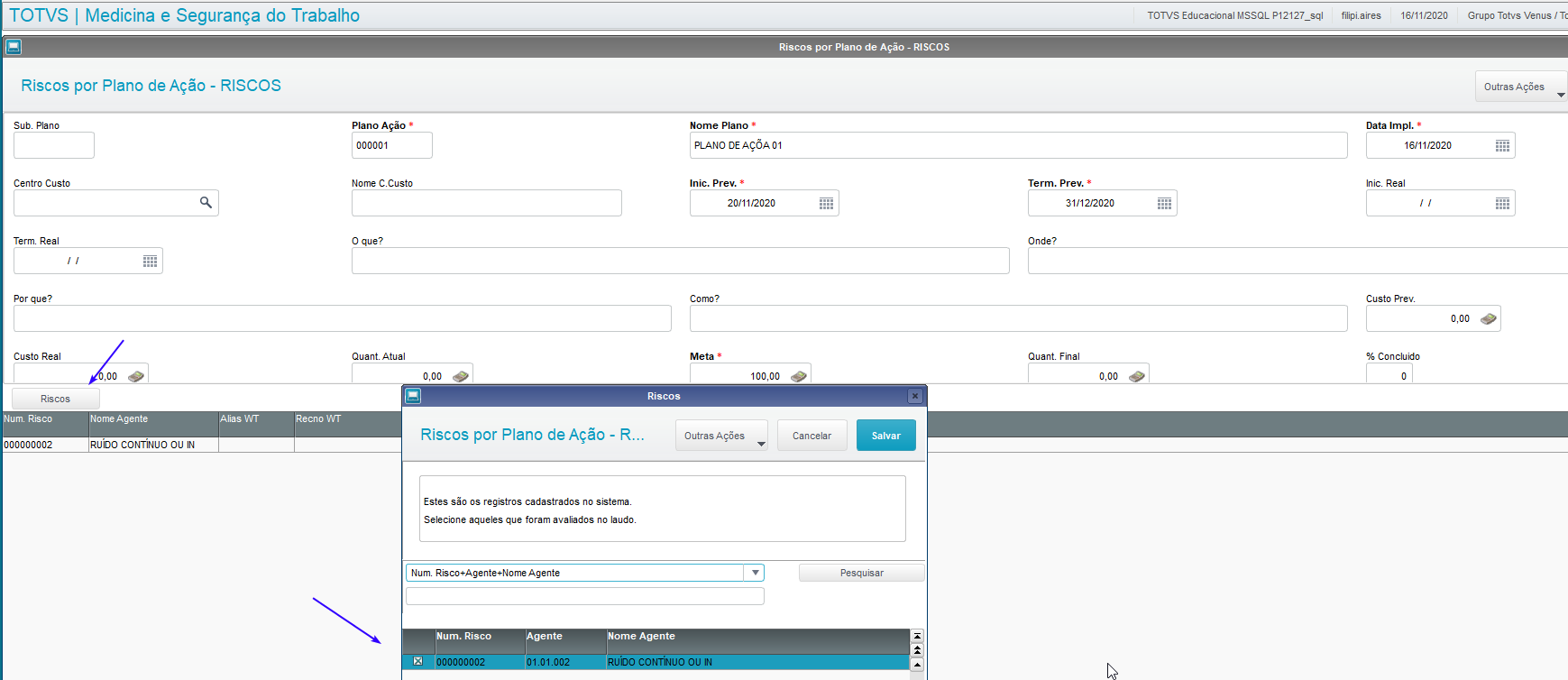
Task: Click the calculator icon in Custo Prev.
Action: (x=1488, y=318)
